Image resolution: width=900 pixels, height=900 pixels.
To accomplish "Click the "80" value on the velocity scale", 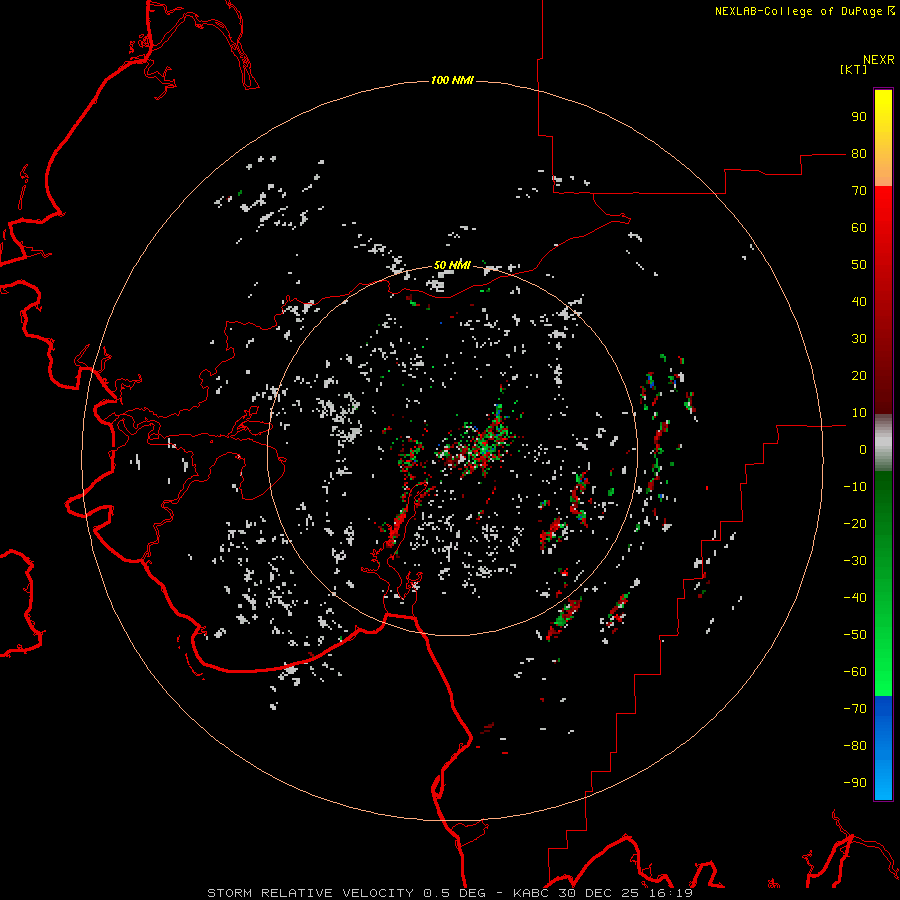I will (x=859, y=154).
